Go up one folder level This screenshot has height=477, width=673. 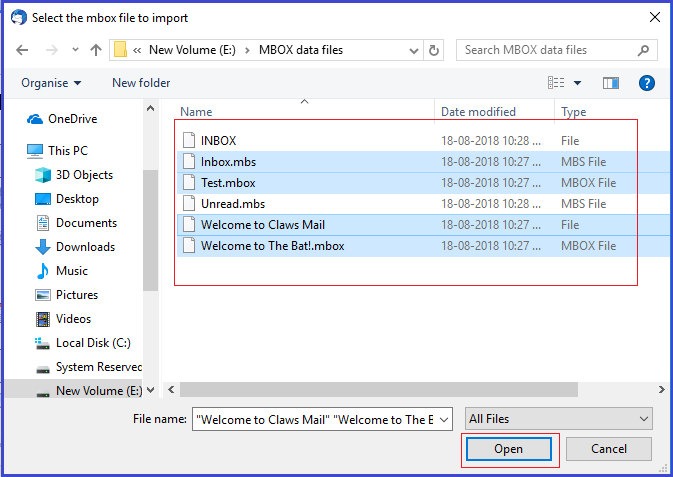[96, 50]
